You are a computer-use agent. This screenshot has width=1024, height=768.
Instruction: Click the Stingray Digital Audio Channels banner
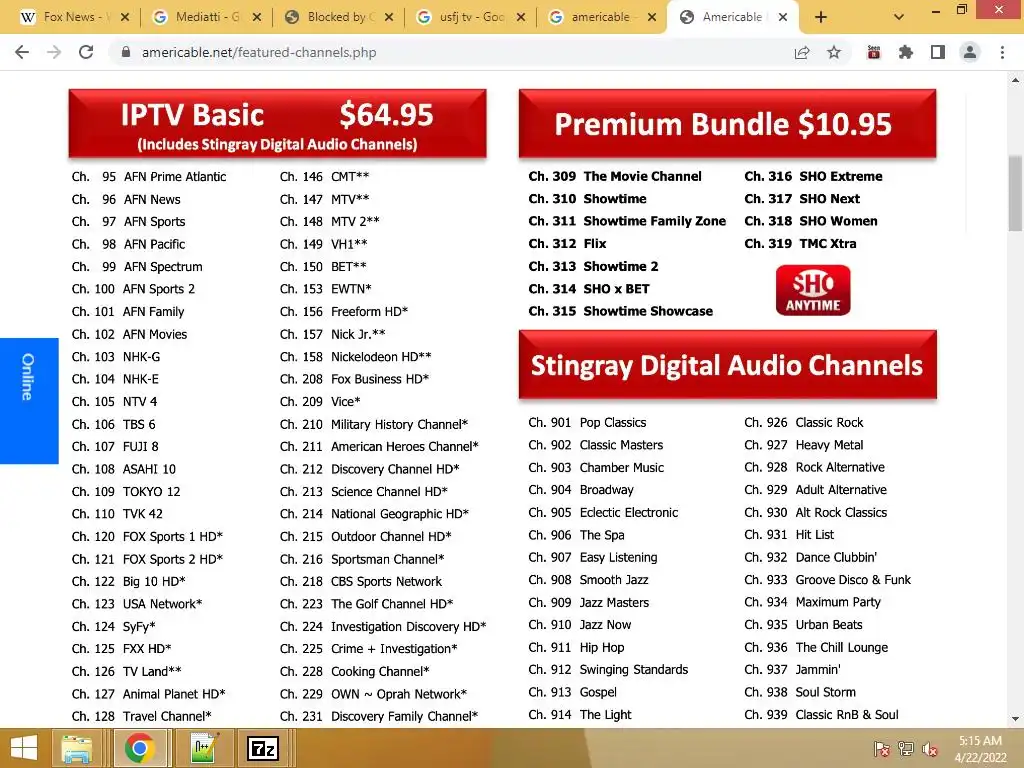tap(728, 364)
